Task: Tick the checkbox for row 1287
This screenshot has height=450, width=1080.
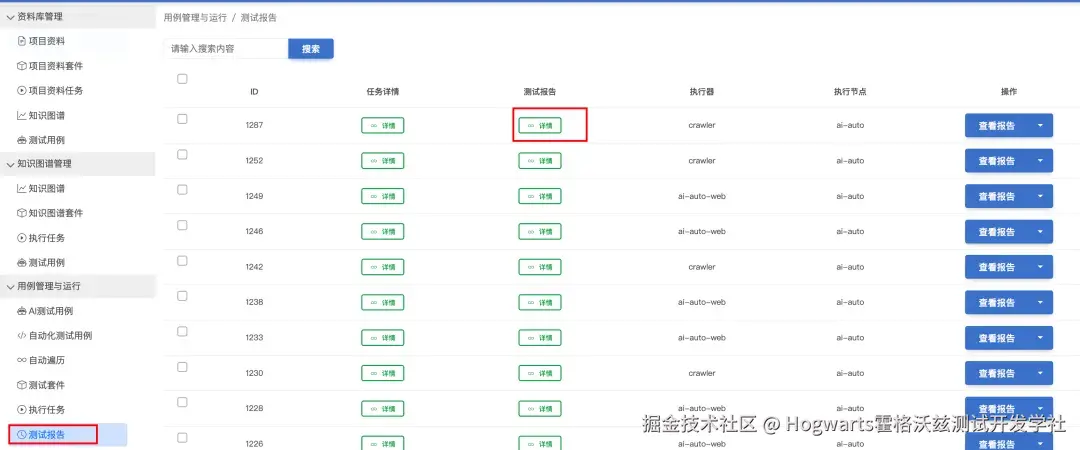Action: [x=183, y=119]
